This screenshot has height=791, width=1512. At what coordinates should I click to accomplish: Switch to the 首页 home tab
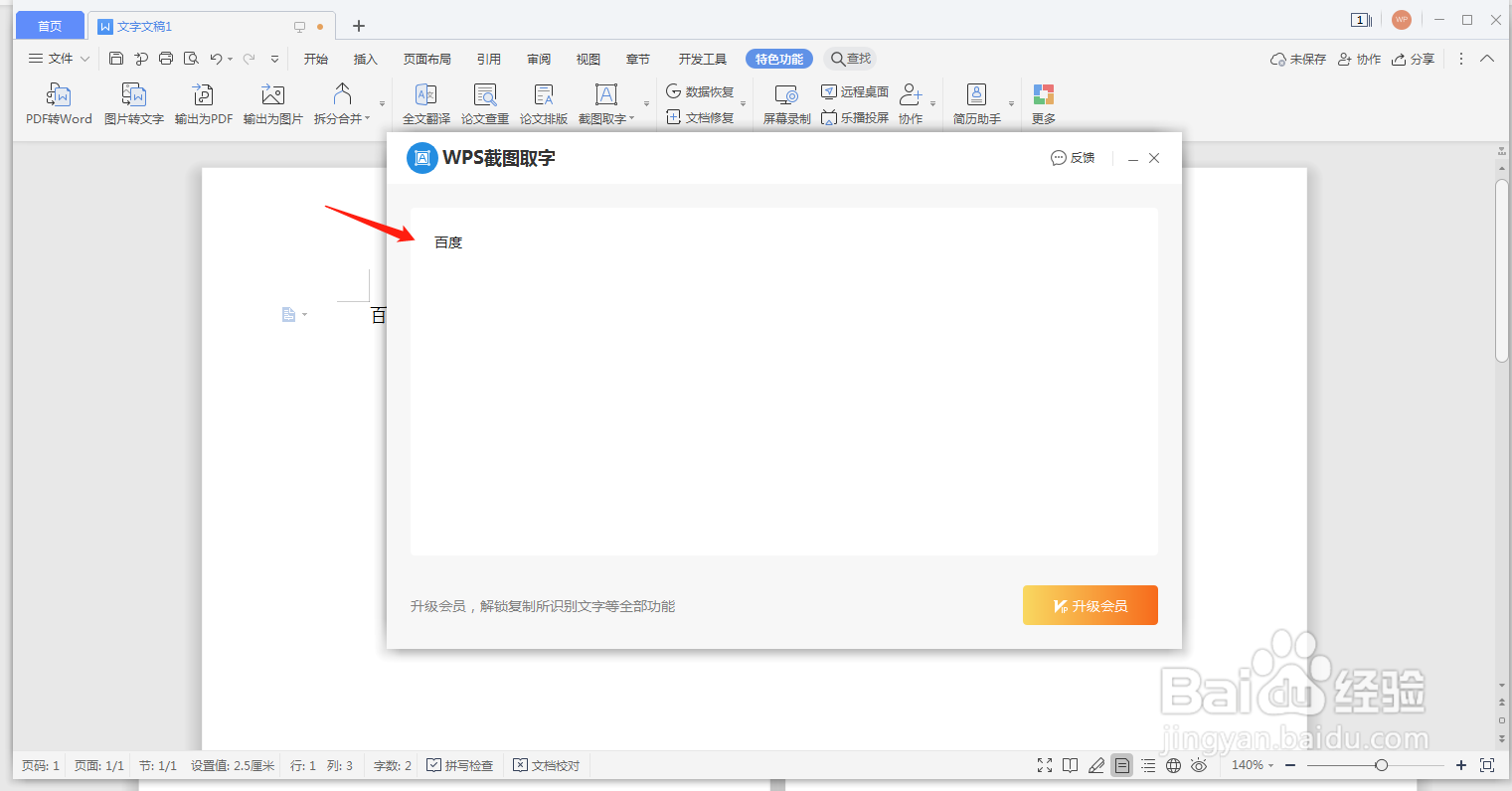point(49,24)
